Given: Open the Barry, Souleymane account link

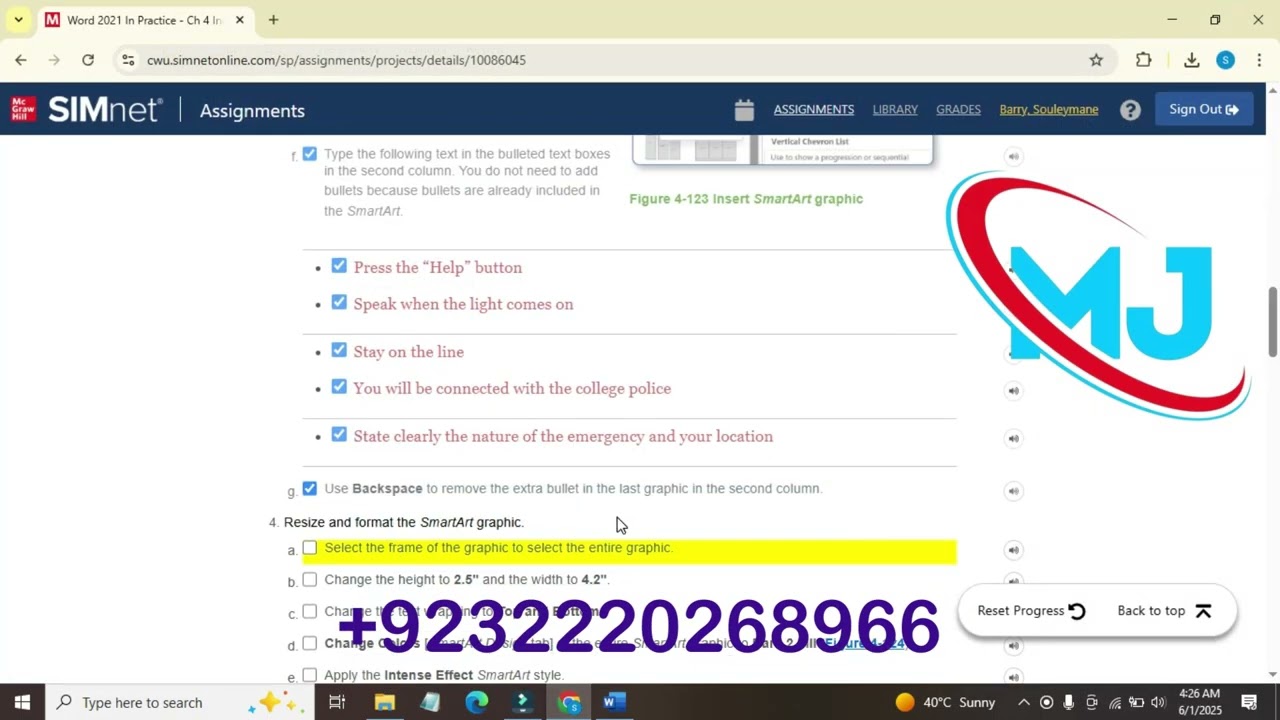Looking at the screenshot, I should pyautogui.click(x=1049, y=109).
